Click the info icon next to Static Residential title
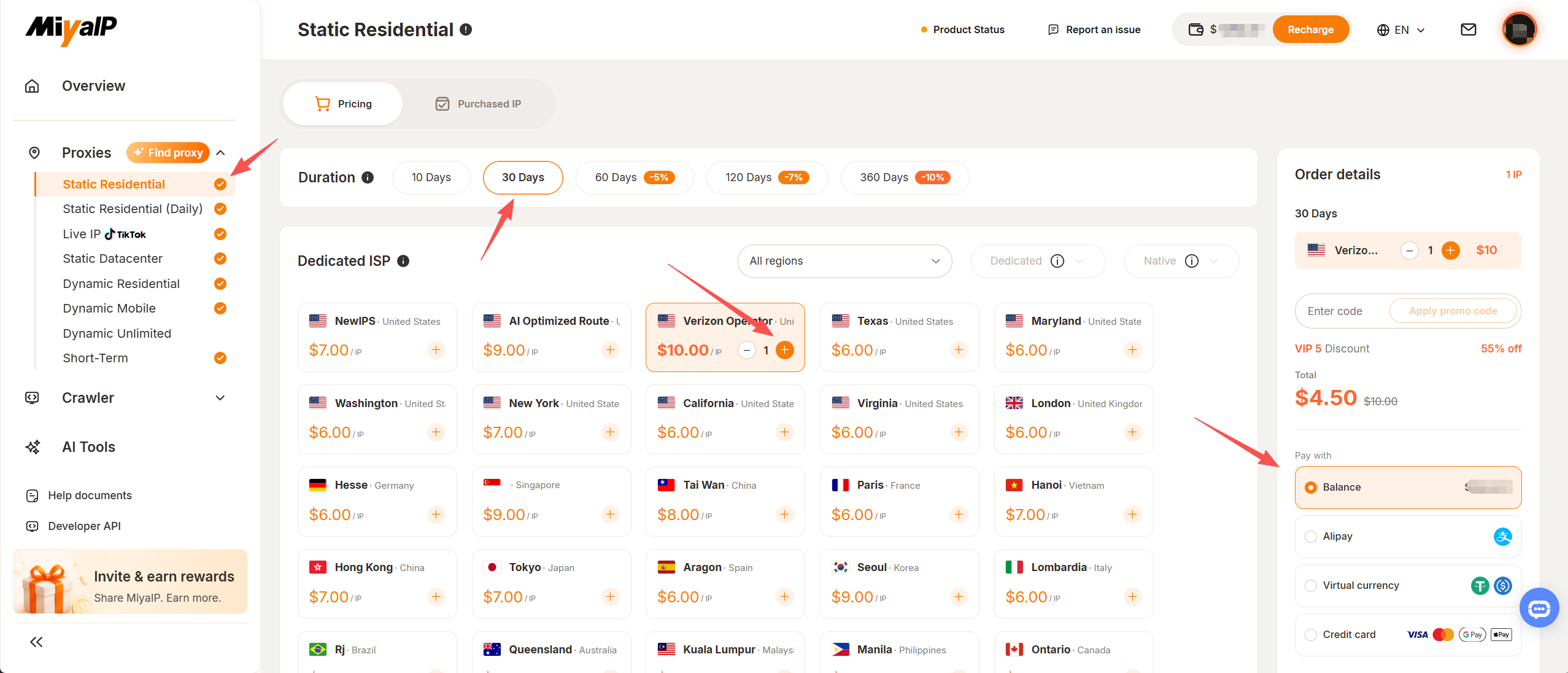The width and height of the screenshot is (1568, 673). [x=466, y=29]
